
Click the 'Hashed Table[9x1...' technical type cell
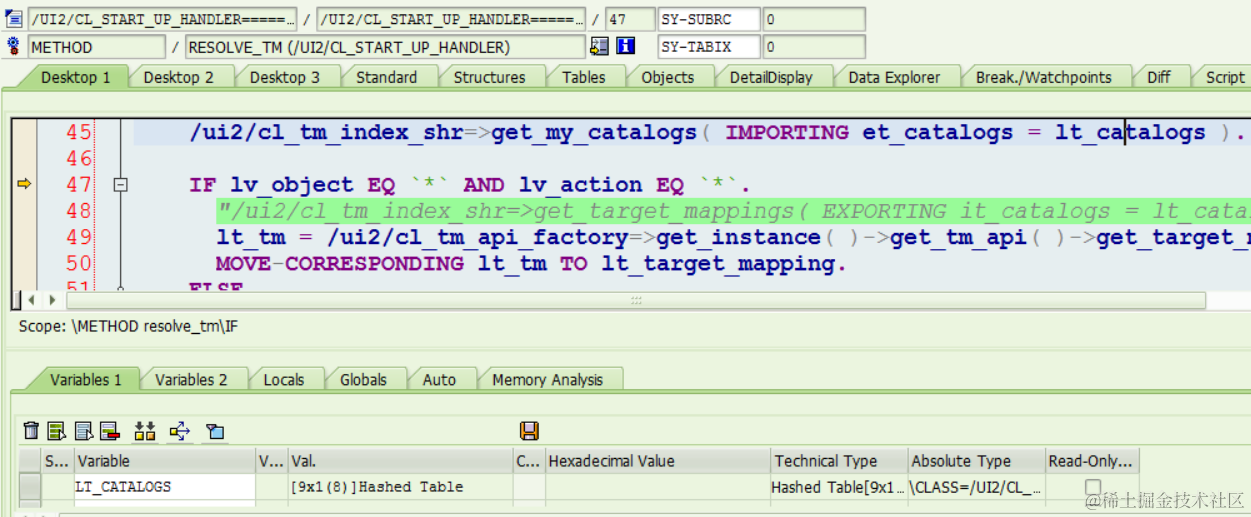838,487
